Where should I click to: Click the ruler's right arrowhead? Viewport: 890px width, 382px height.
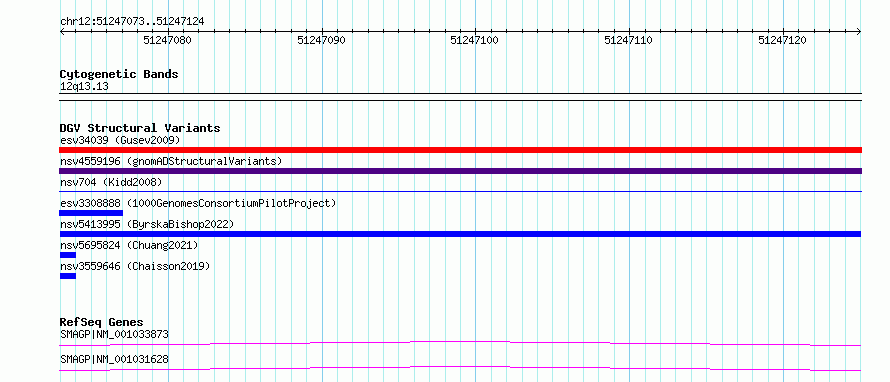click(859, 32)
